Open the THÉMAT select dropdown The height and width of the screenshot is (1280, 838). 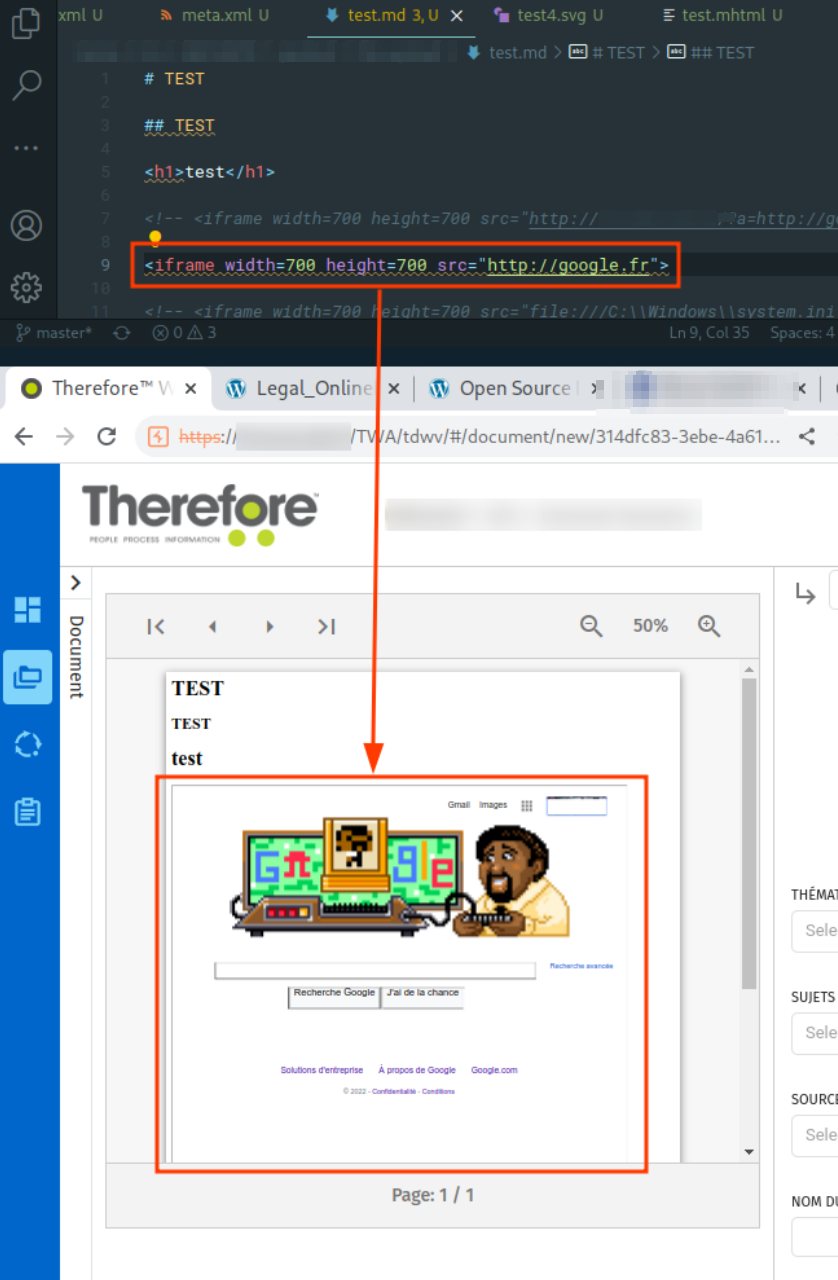point(815,930)
